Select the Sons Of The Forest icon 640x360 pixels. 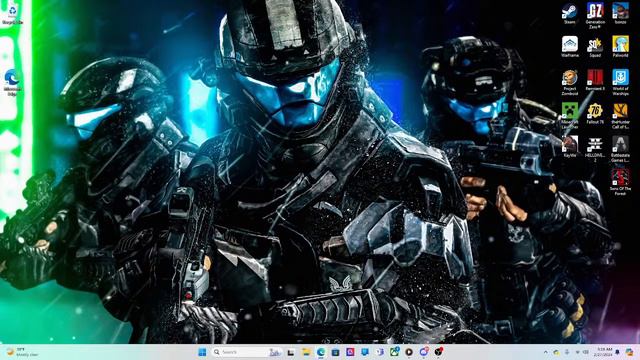tap(620, 183)
